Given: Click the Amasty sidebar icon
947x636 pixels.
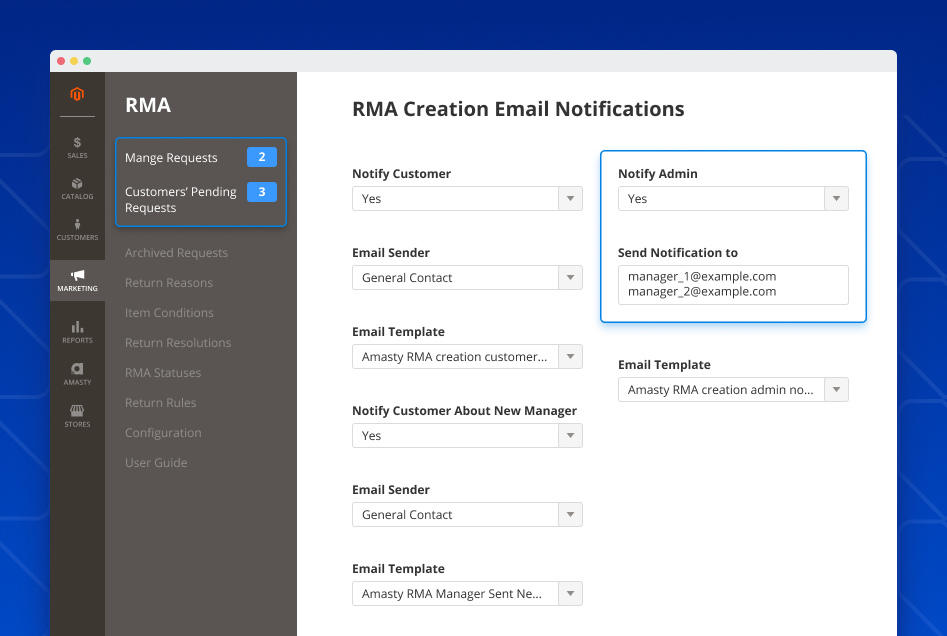Looking at the screenshot, I should pos(77,372).
